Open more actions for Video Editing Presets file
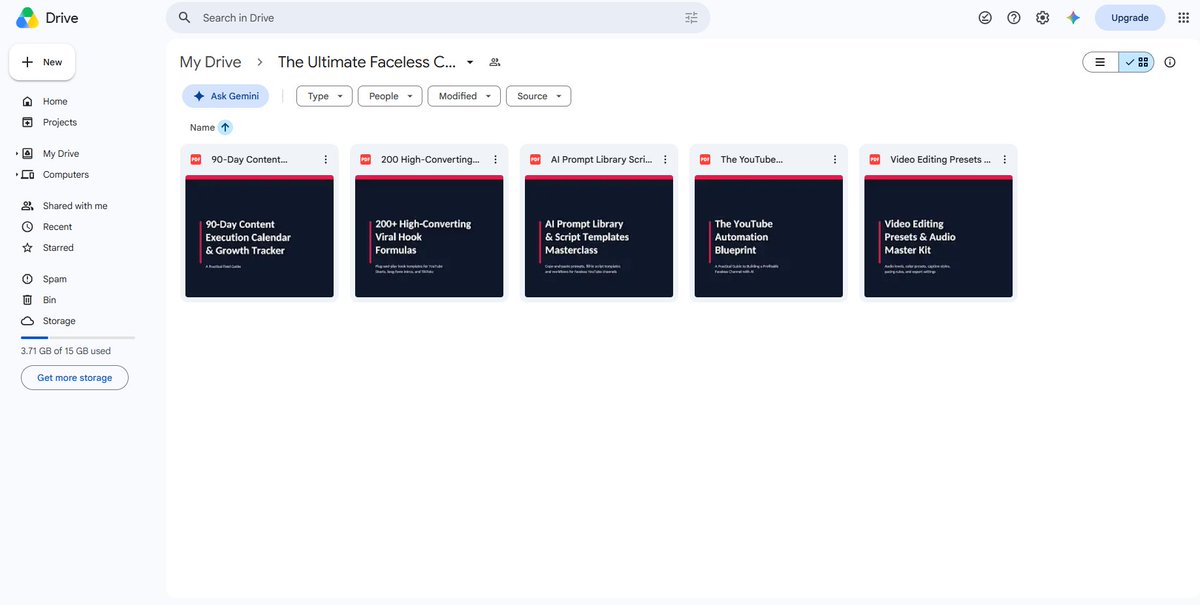Image resolution: width=1200 pixels, height=605 pixels. (x=1005, y=159)
